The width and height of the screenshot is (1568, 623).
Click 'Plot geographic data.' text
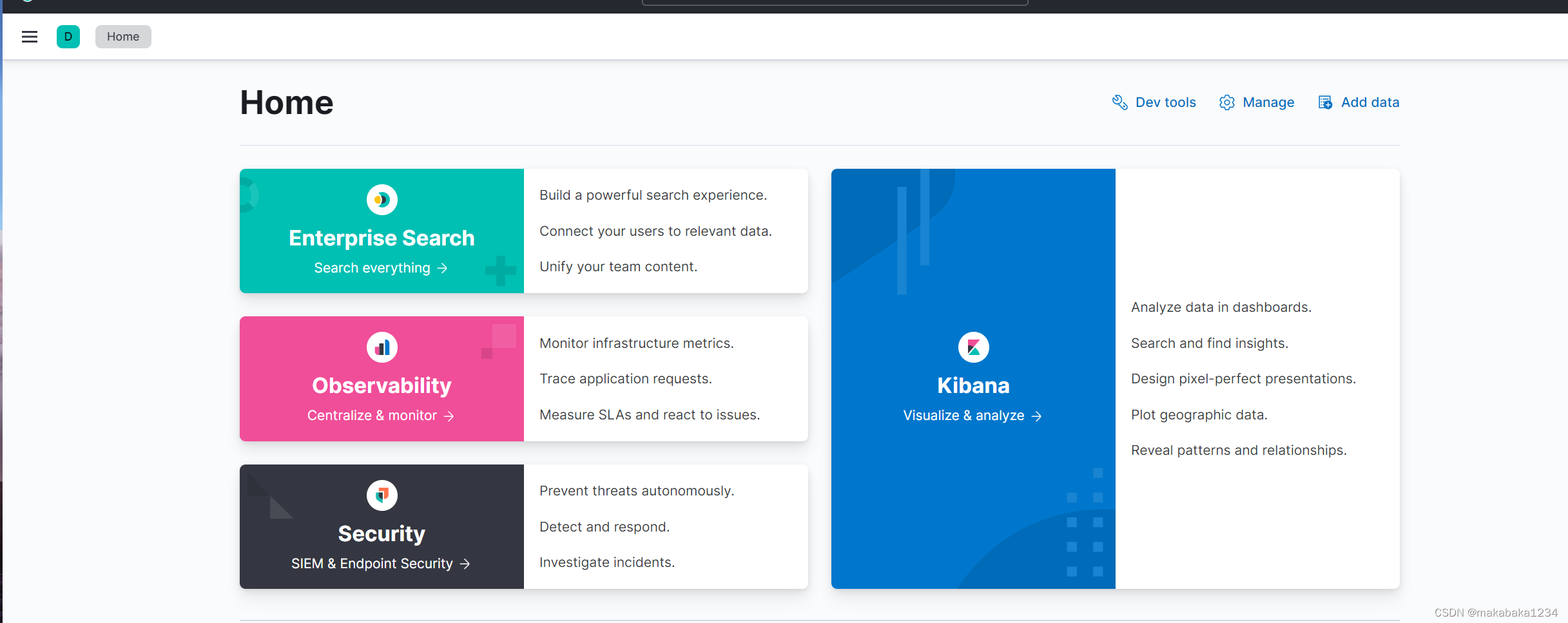pos(1199,415)
